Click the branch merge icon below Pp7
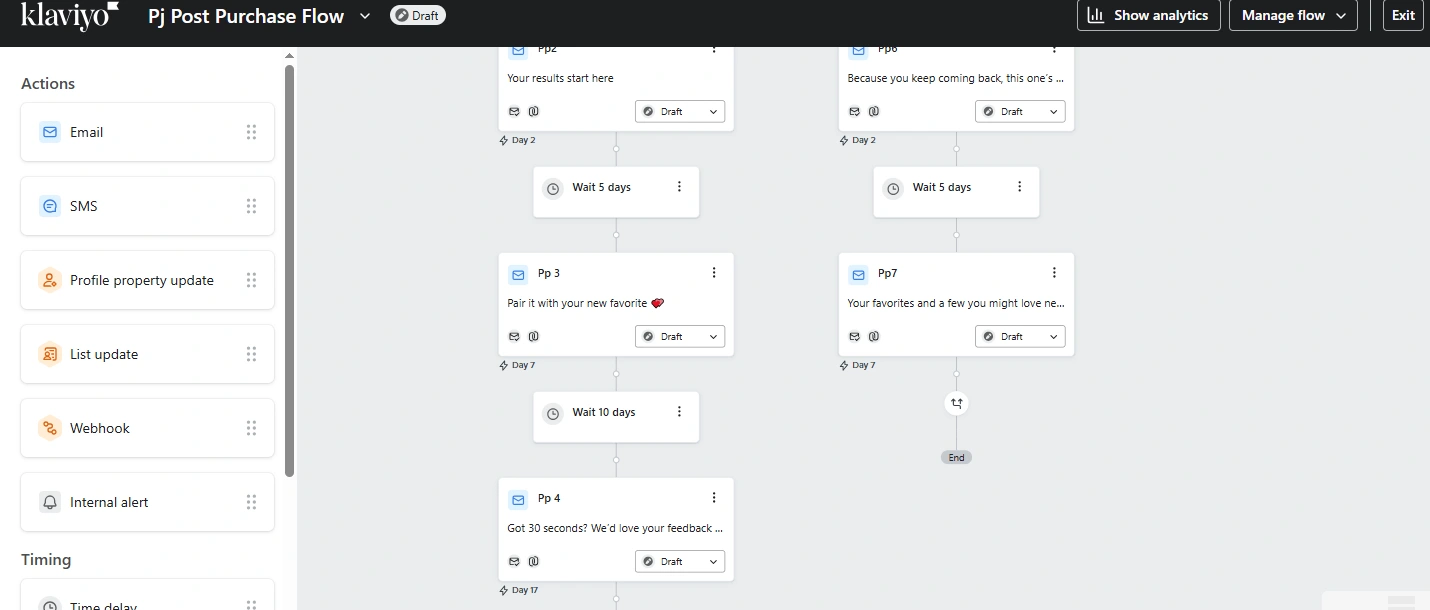 click(956, 403)
